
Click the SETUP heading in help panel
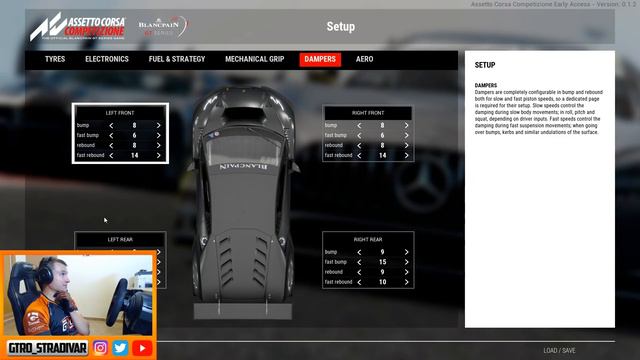click(x=485, y=65)
